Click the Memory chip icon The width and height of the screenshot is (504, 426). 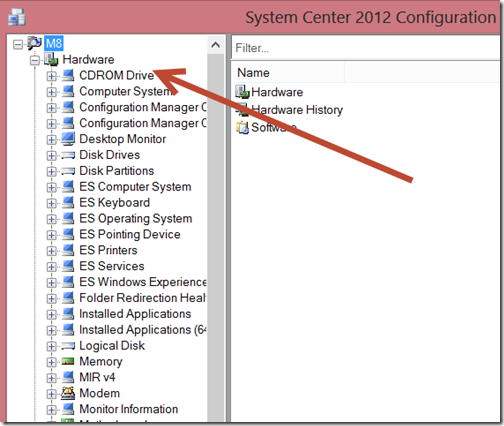pos(68,361)
